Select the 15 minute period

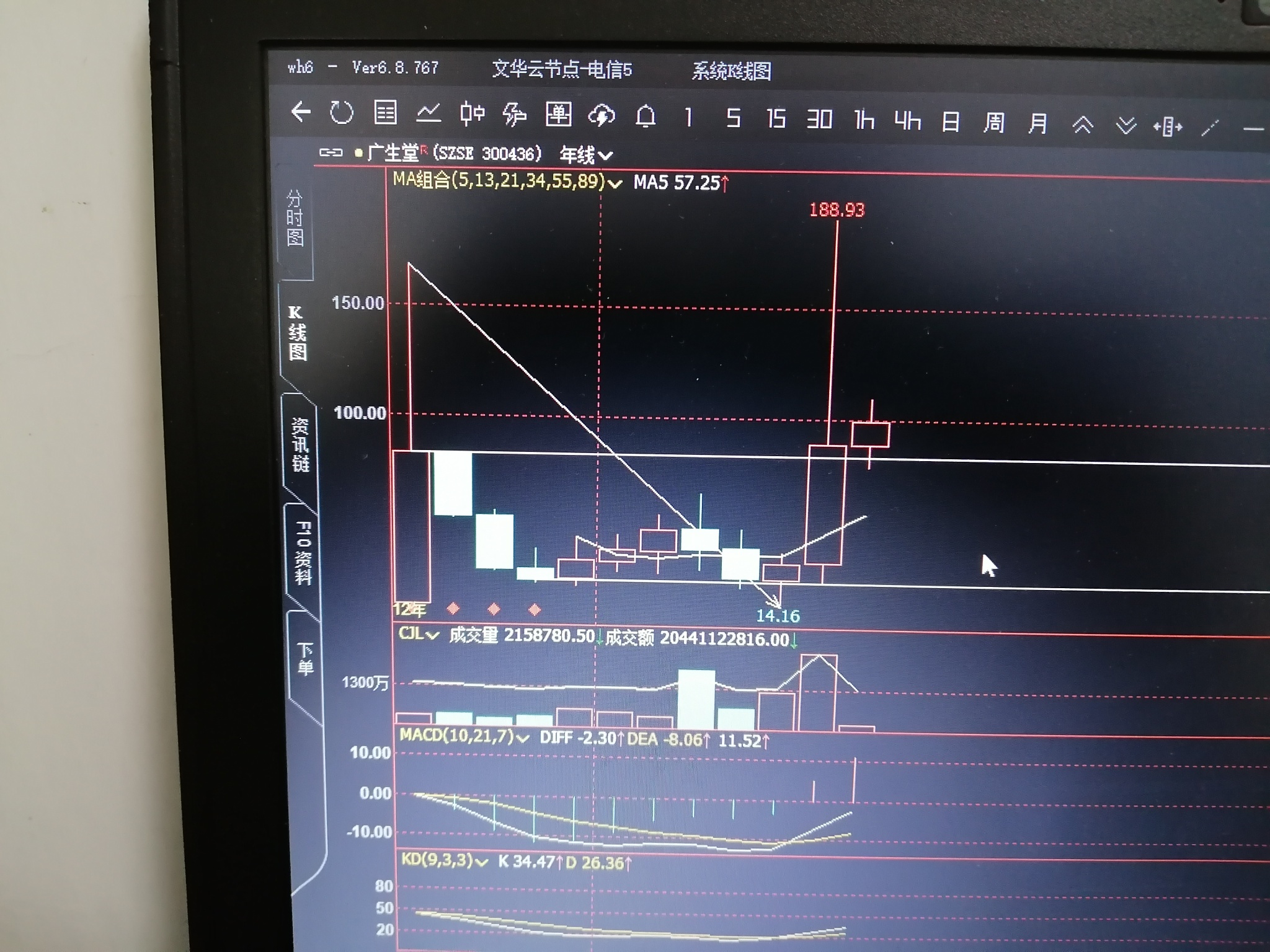pyautogui.click(x=775, y=118)
